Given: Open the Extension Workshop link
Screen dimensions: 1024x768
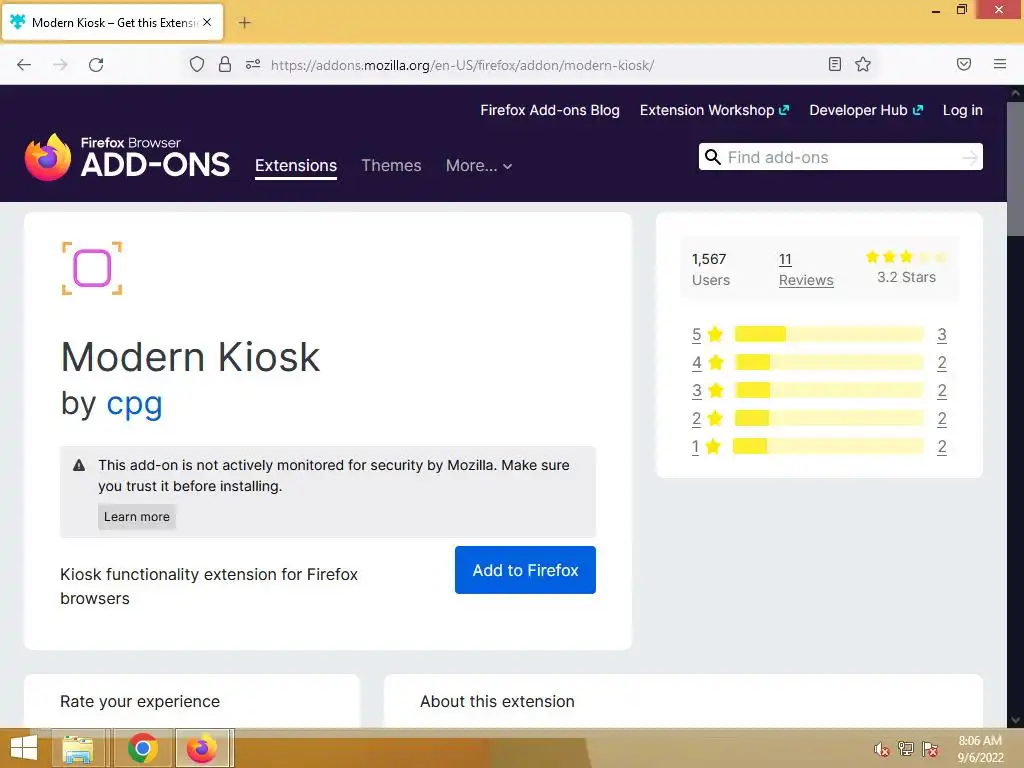Looking at the screenshot, I should (714, 110).
